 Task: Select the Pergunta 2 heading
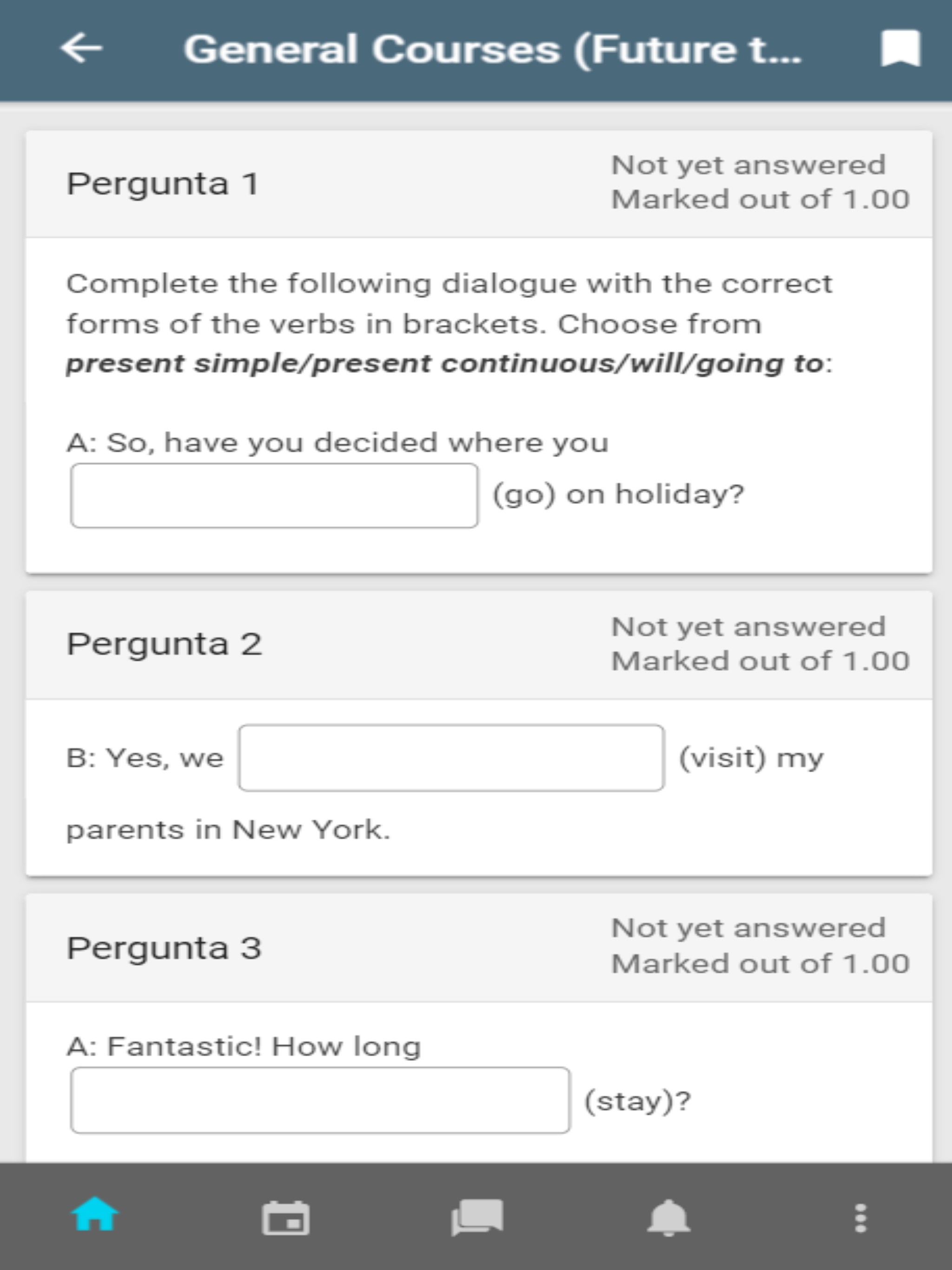pos(164,644)
